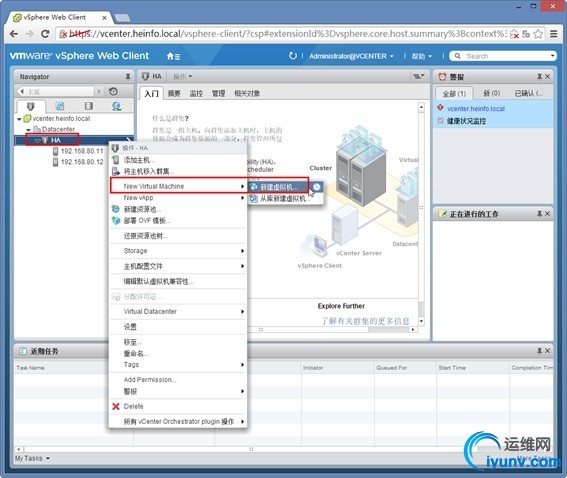Collapse the HA cluster node
Image resolution: width=567 pixels, height=478 pixels.
point(37,140)
